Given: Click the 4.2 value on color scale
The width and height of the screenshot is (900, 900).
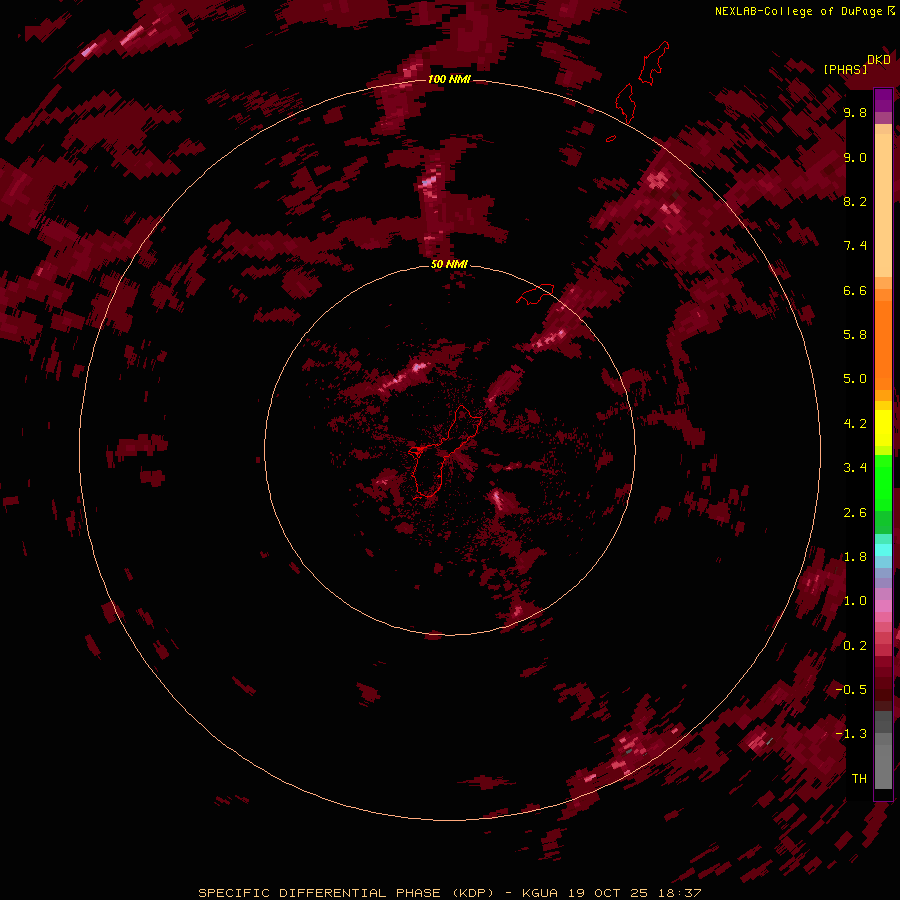Looking at the screenshot, I should tap(855, 424).
